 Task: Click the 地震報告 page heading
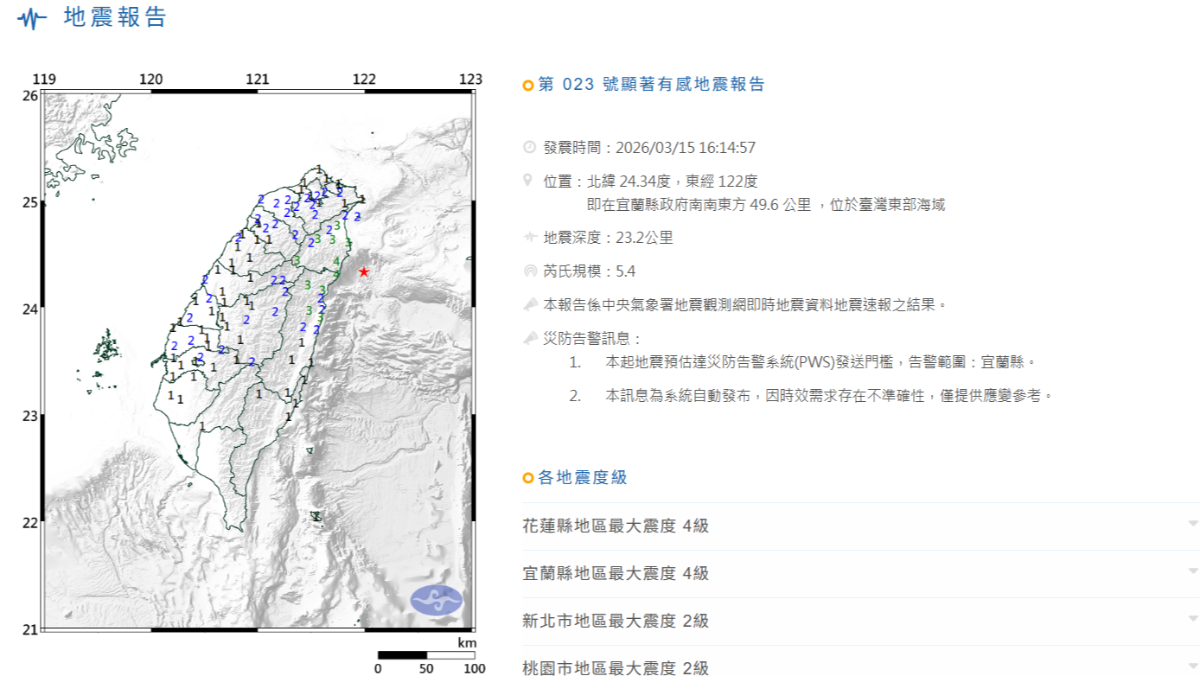click(115, 18)
